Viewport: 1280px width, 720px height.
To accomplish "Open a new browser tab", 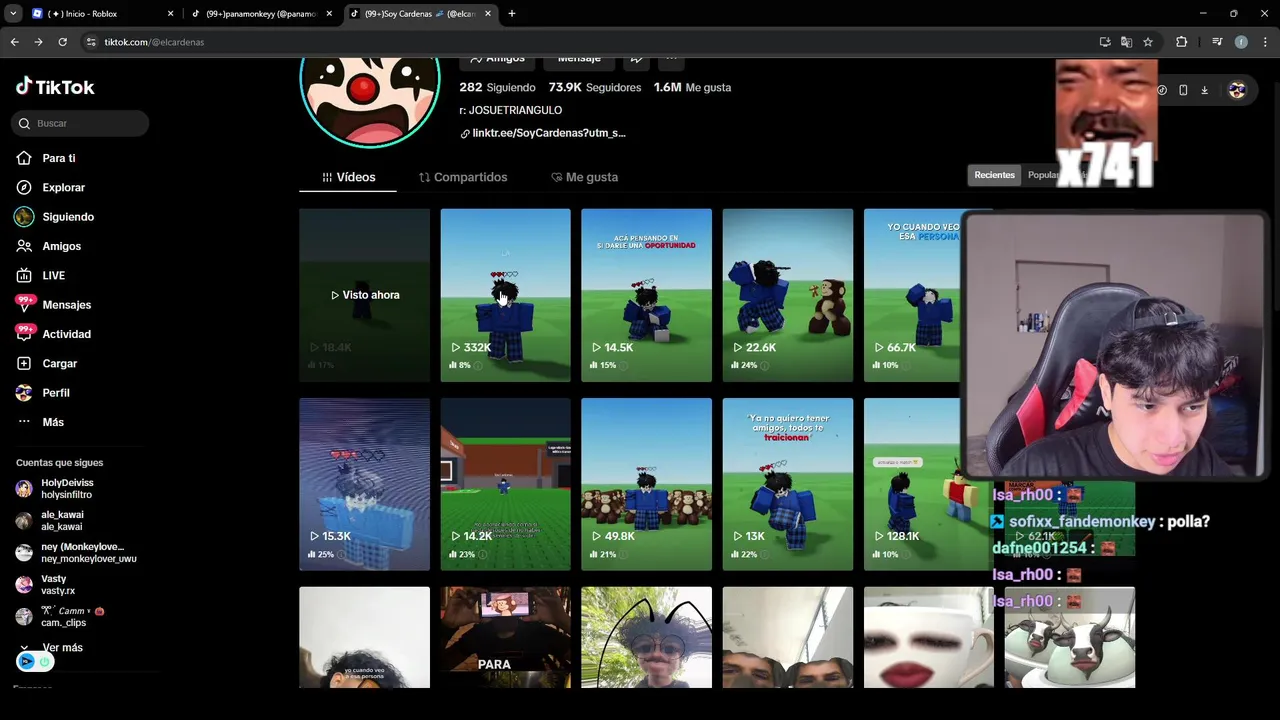I will (x=512, y=14).
